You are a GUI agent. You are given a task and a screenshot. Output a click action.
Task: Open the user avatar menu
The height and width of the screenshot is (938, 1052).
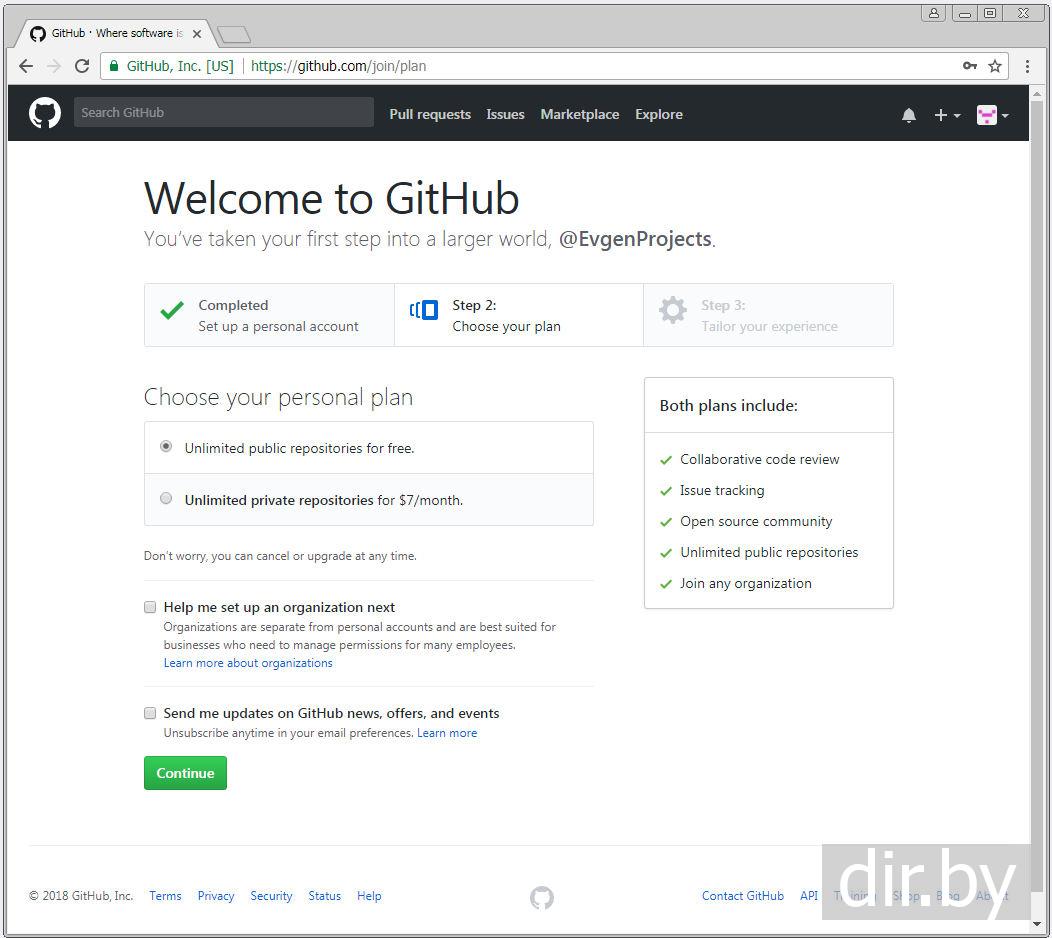993,115
